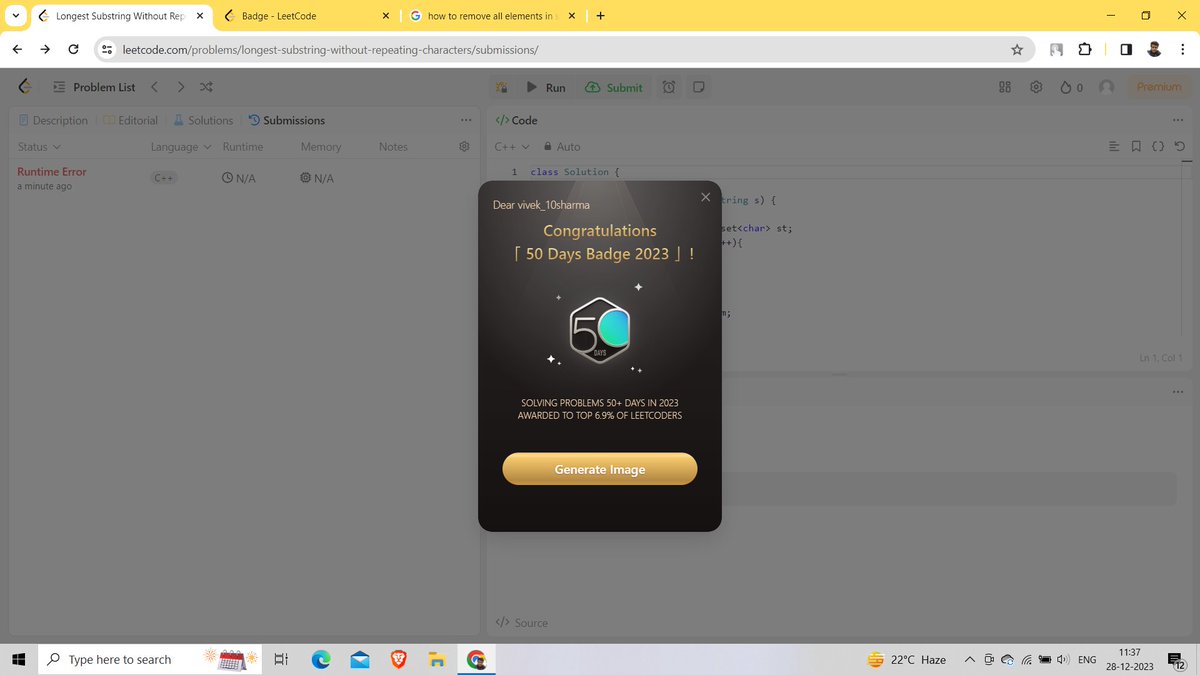Go to next problem arrow
The height and width of the screenshot is (675, 1200).
(x=180, y=87)
